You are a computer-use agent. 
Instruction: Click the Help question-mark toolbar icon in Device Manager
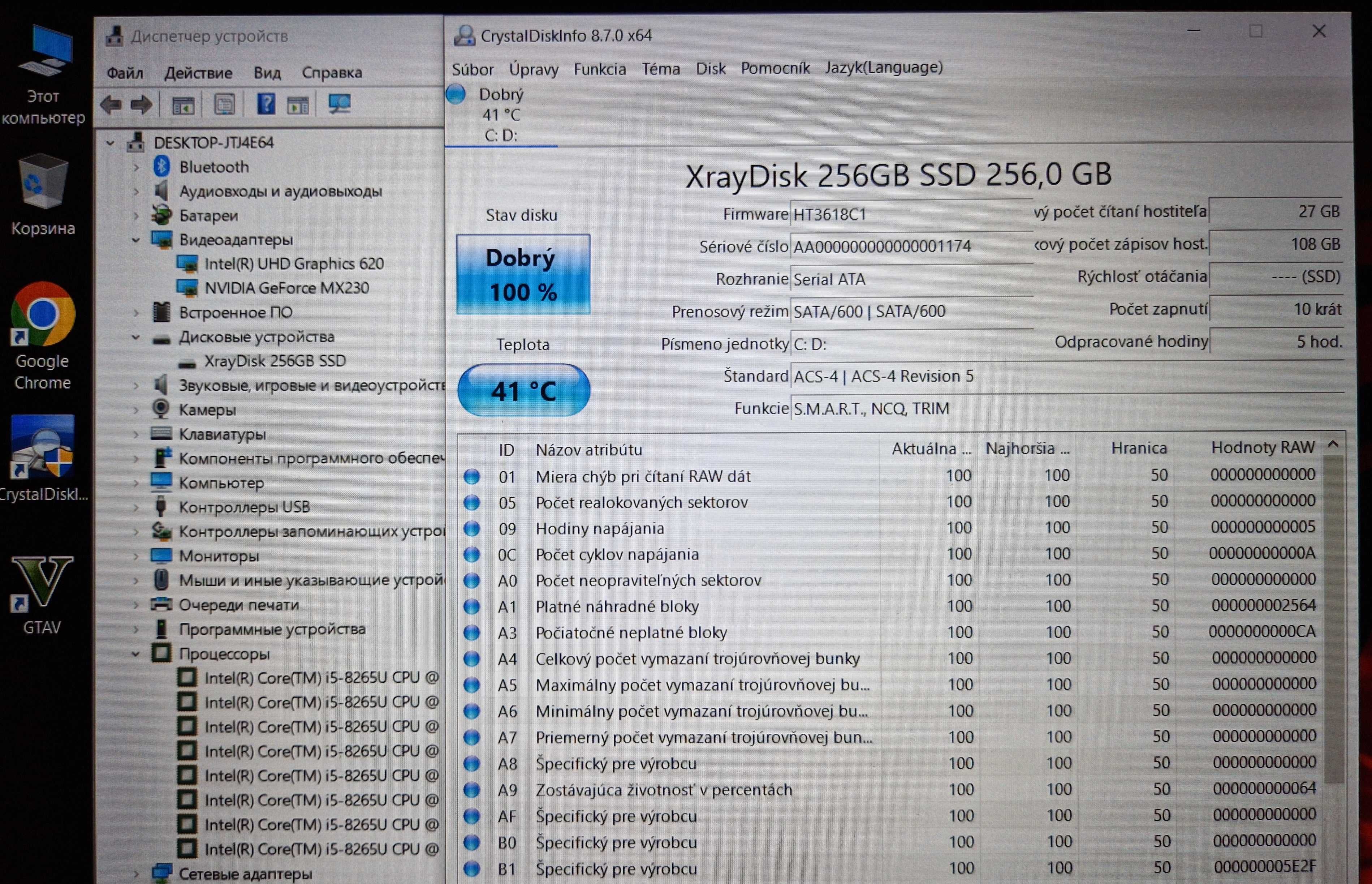tap(266, 104)
